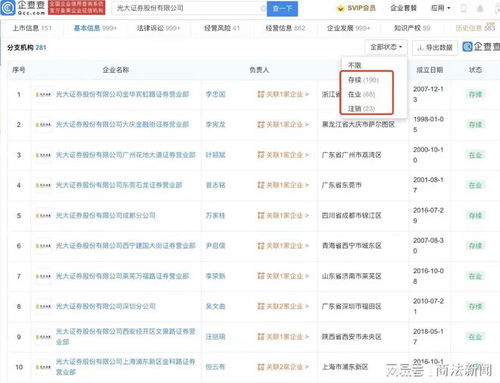
Task: Open the 李忠国 person link in row 1
Action: pos(216,94)
